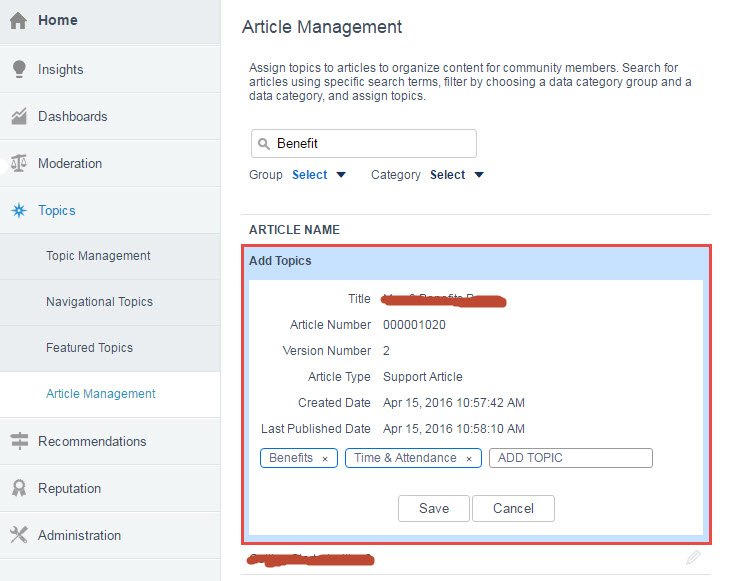Click the pencil edit icon on article row
731x581 pixels.
pos(693,558)
